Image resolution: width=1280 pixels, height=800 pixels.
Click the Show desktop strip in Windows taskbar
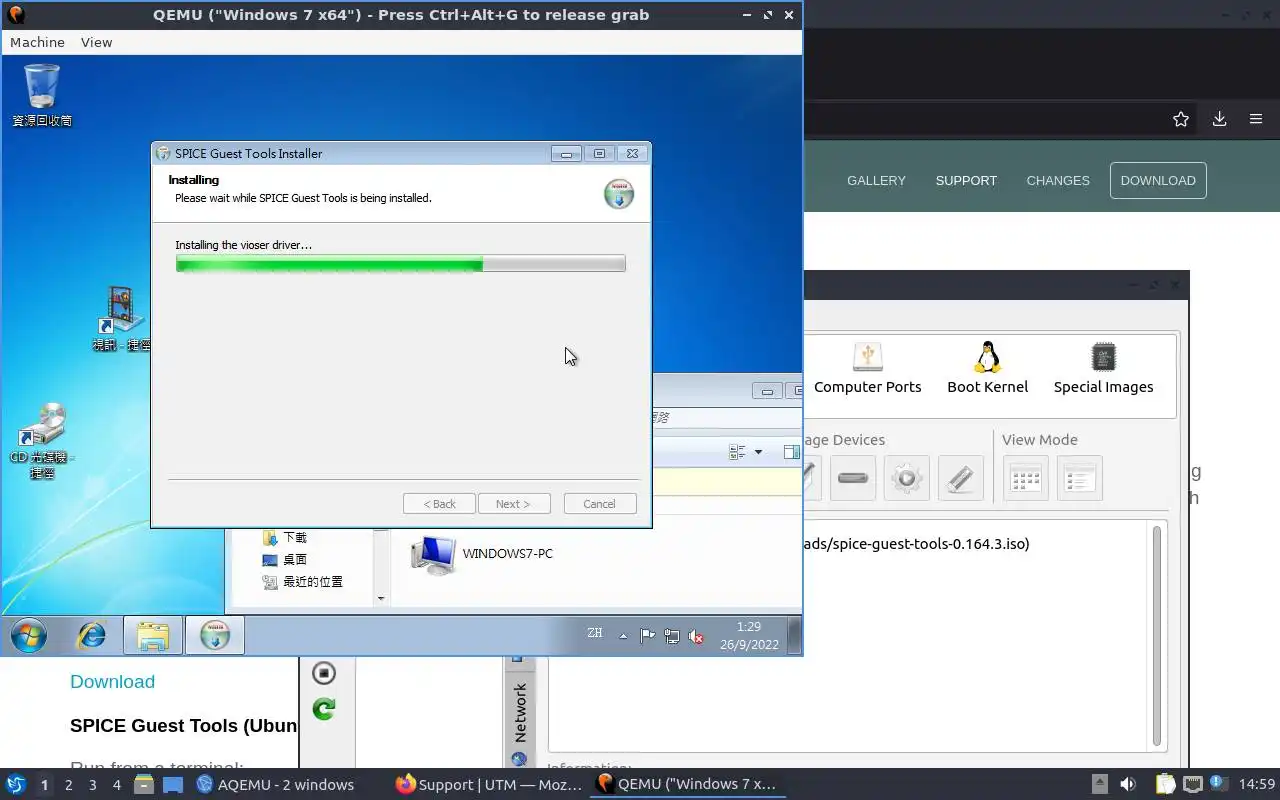pyautogui.click(x=794, y=635)
